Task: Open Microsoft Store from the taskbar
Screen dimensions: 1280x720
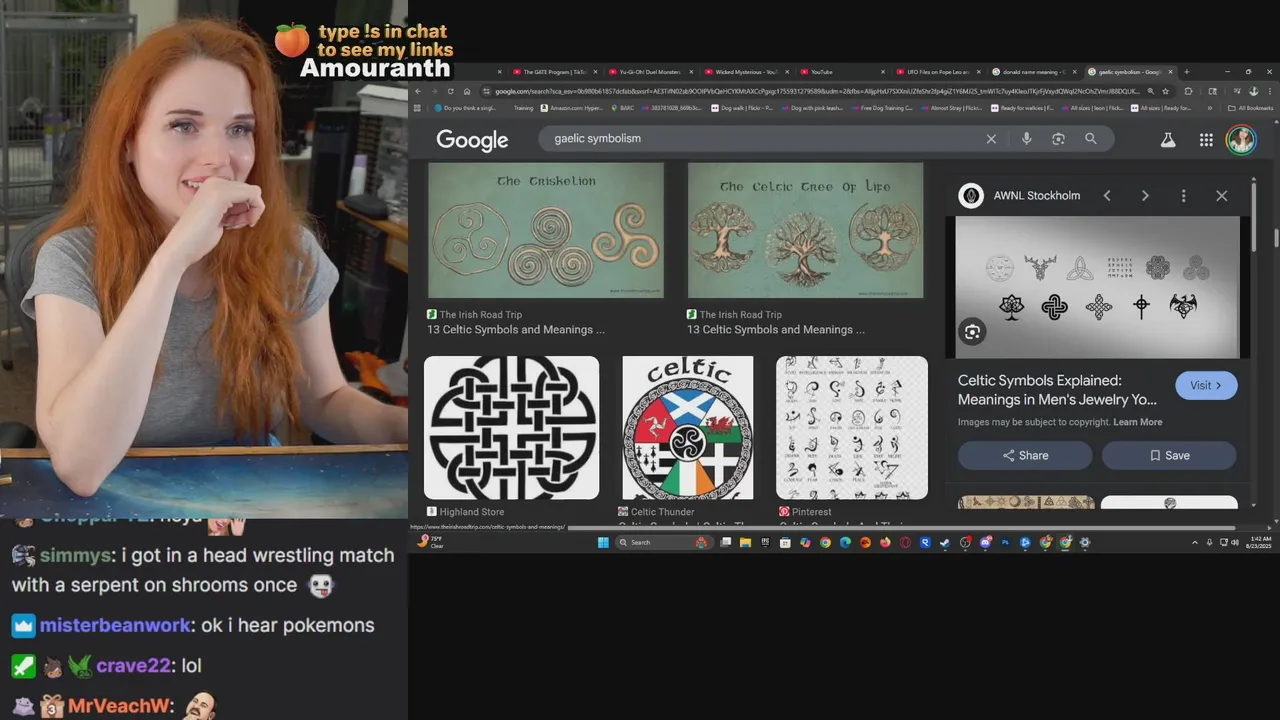Action: pyautogui.click(x=785, y=542)
